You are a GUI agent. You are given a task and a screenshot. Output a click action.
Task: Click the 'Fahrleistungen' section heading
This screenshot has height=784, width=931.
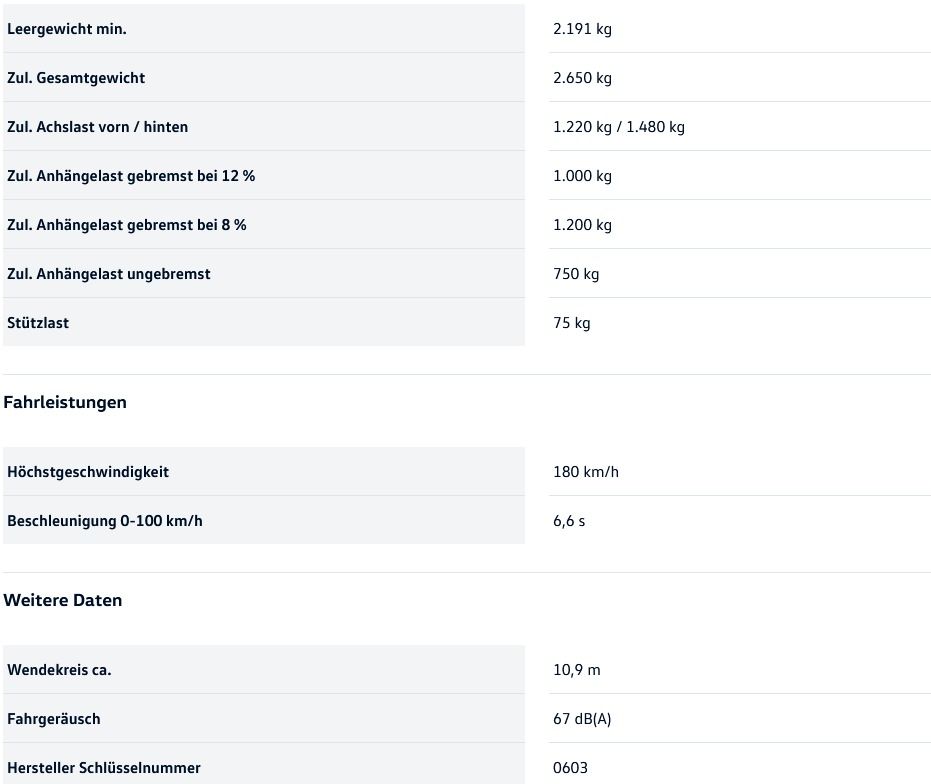[65, 402]
